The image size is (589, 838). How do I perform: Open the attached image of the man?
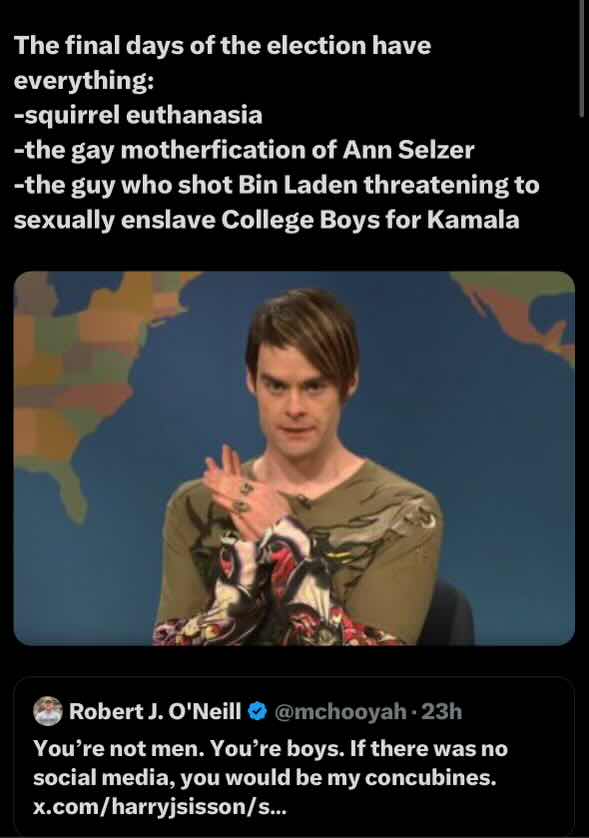coord(294,458)
